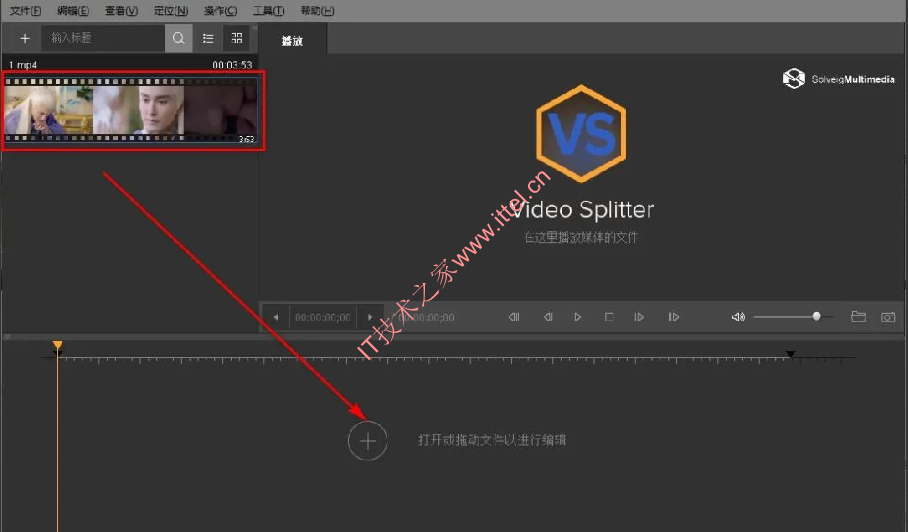Click the volume slider handle
908x532 pixels.
pyautogui.click(x=817, y=316)
